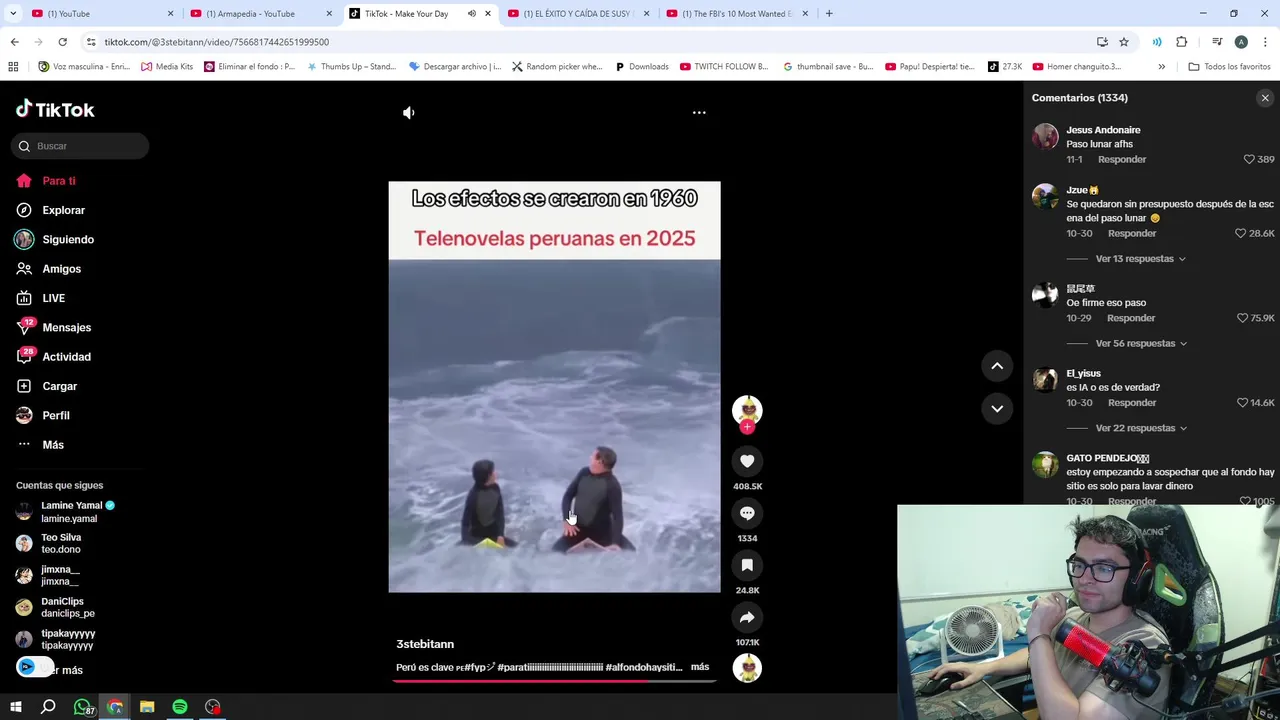The height and width of the screenshot is (720, 1280).
Task: Share the video with the arrow icon
Action: [747, 617]
